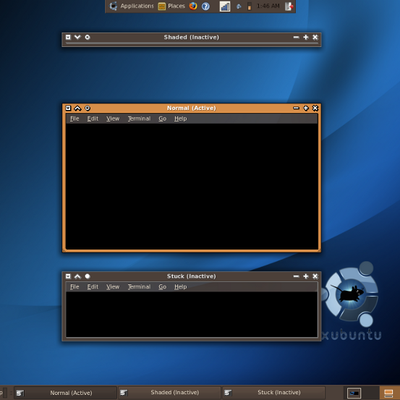Open window menu icon of Normal window
The width and height of the screenshot is (400, 400).
click(x=68, y=108)
